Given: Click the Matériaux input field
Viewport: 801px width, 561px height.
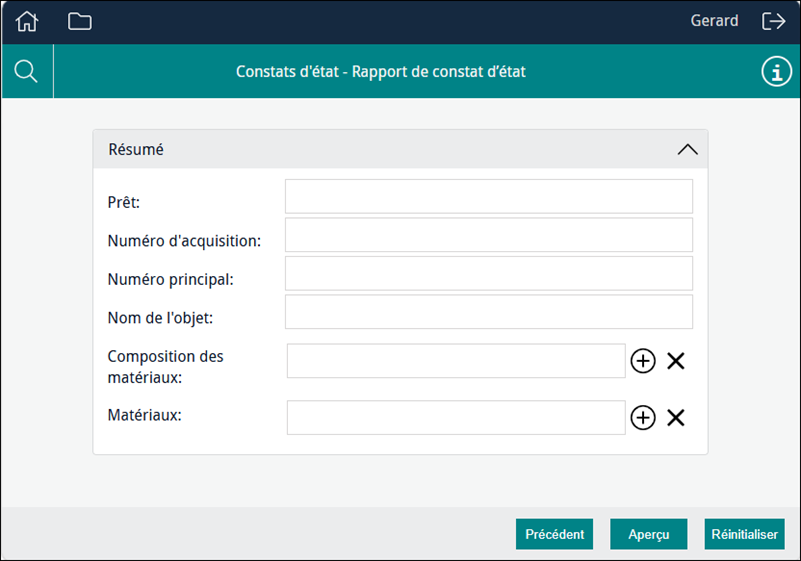Looking at the screenshot, I should pos(456,417).
